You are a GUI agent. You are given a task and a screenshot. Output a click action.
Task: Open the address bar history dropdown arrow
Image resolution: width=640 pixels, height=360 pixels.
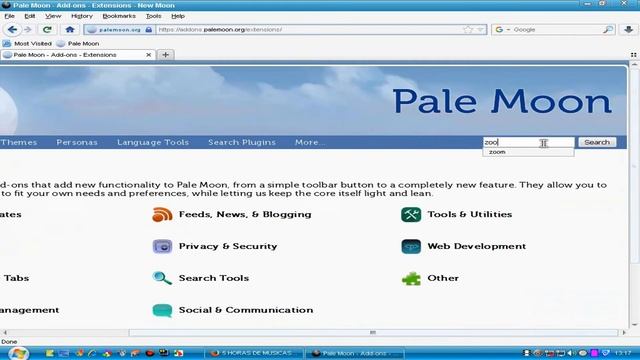(480, 29)
